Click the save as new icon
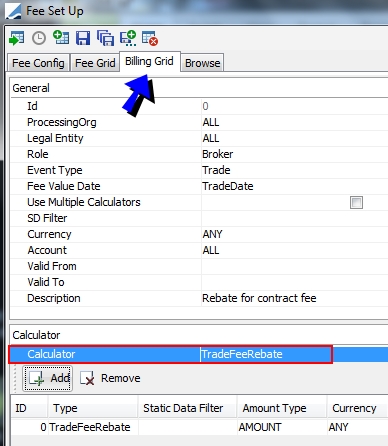 (128, 38)
